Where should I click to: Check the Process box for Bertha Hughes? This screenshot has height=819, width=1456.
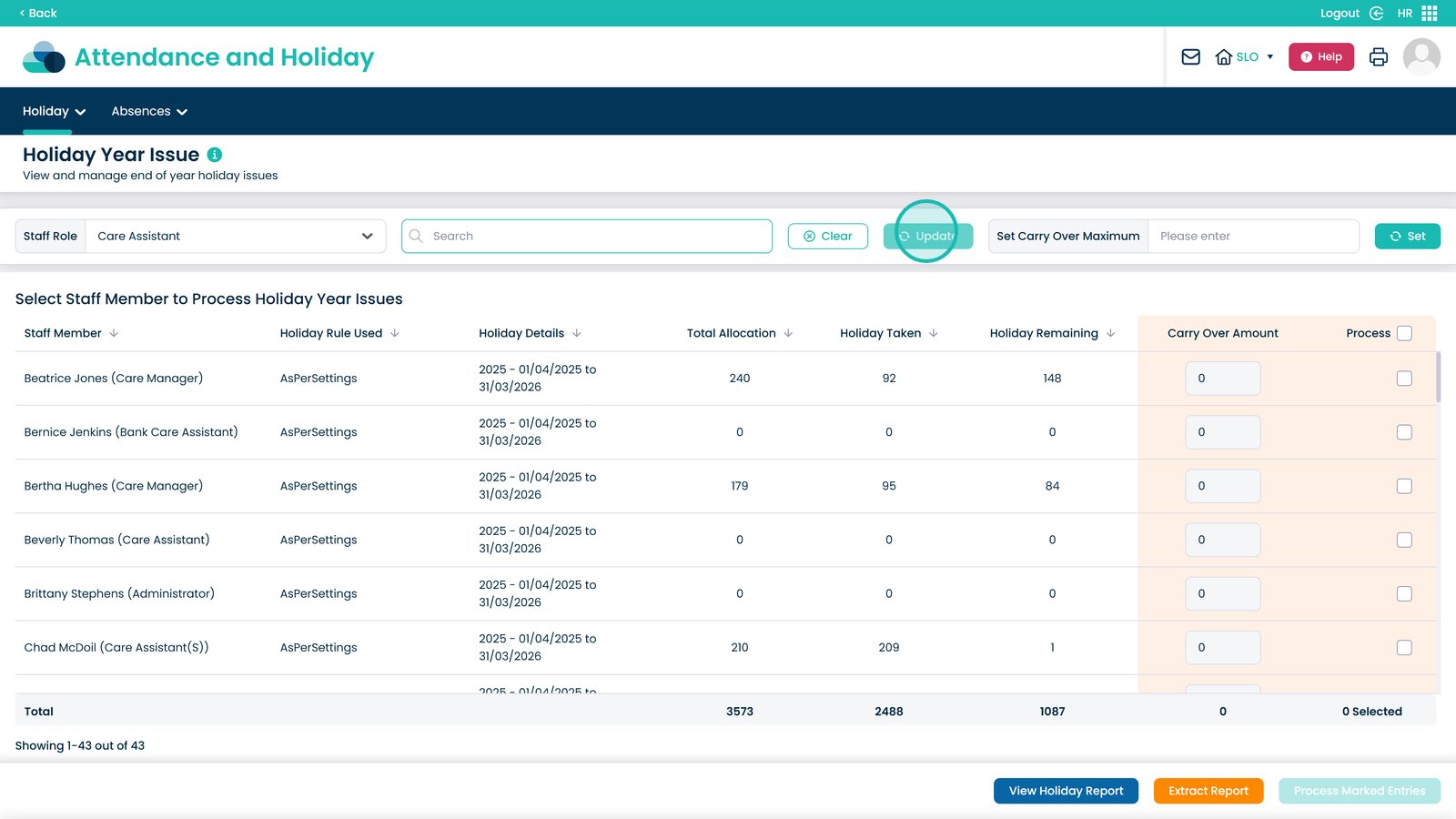pos(1404,486)
